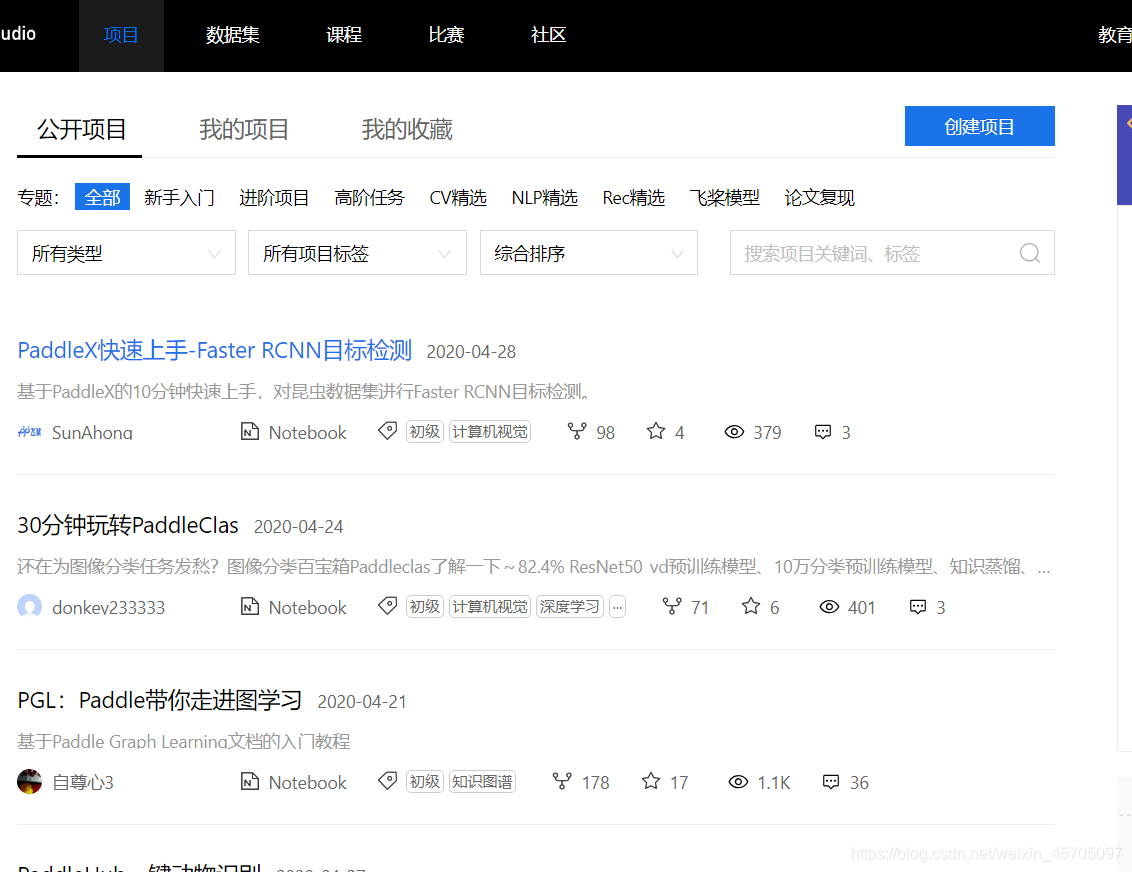Click comment icon next to 36

[x=831, y=782]
